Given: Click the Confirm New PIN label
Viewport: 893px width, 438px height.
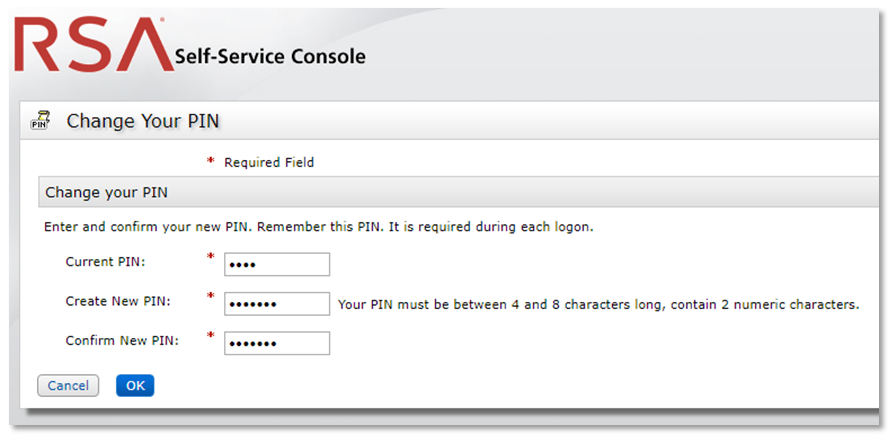Looking at the screenshot, I should pyautogui.click(x=122, y=340).
